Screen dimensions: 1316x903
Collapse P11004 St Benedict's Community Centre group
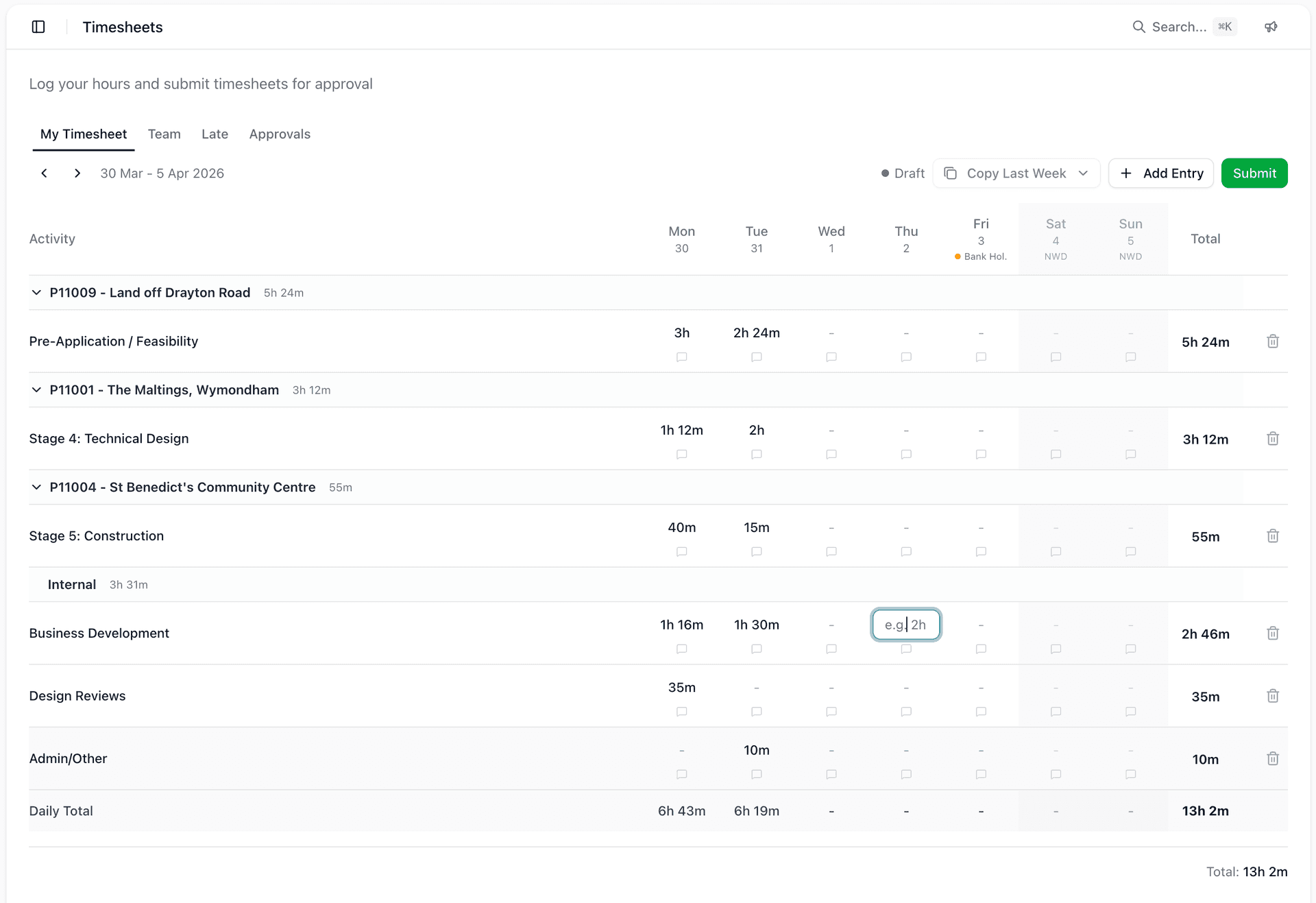click(36, 487)
